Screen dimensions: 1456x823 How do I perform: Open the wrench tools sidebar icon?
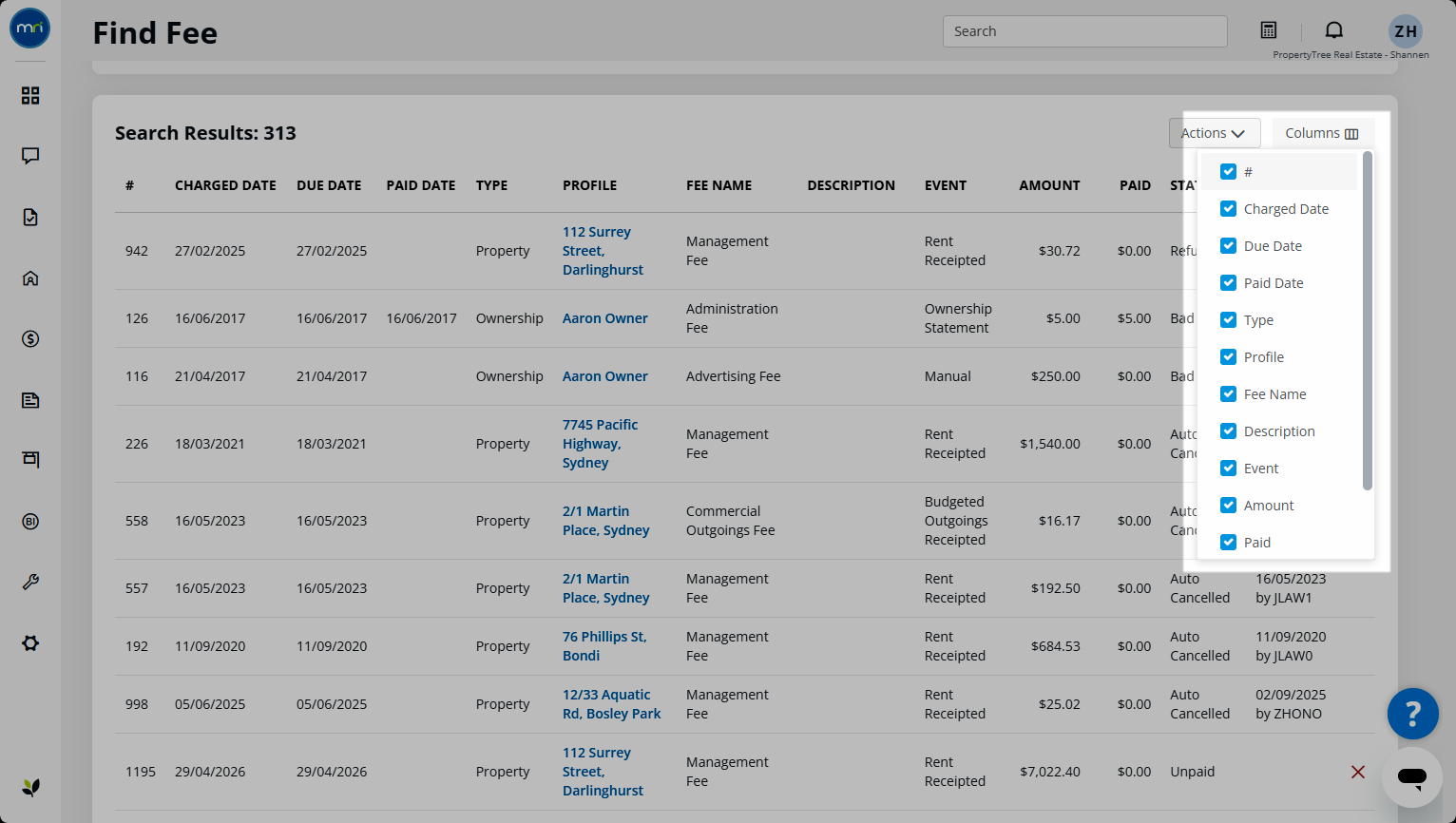click(30, 583)
